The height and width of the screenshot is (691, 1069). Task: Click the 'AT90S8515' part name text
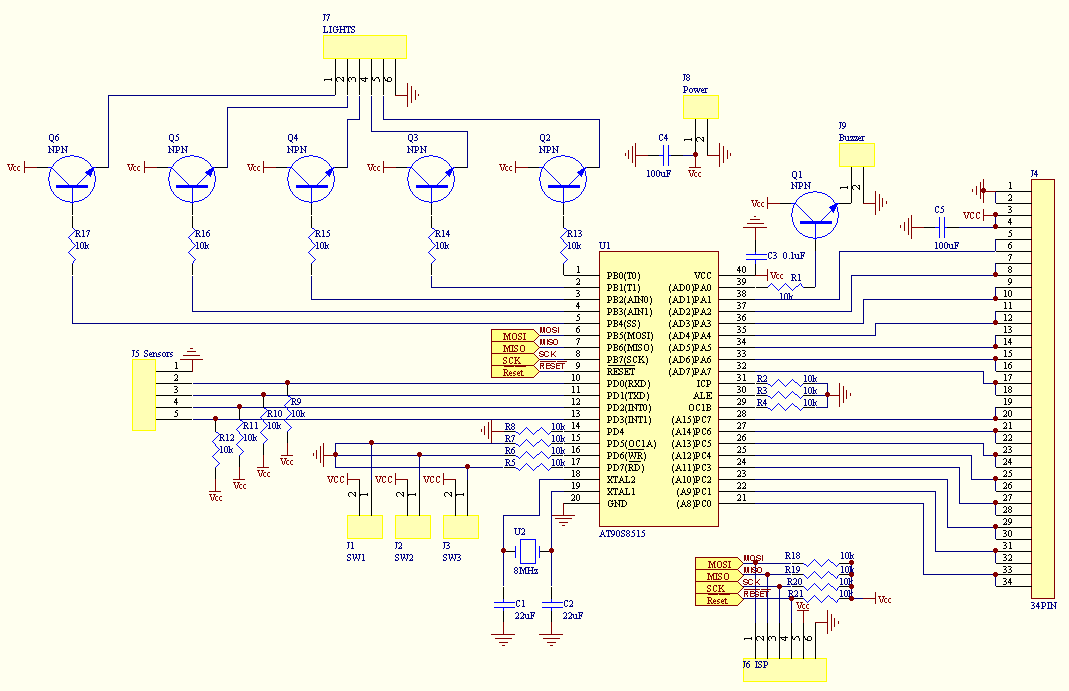pos(622,534)
